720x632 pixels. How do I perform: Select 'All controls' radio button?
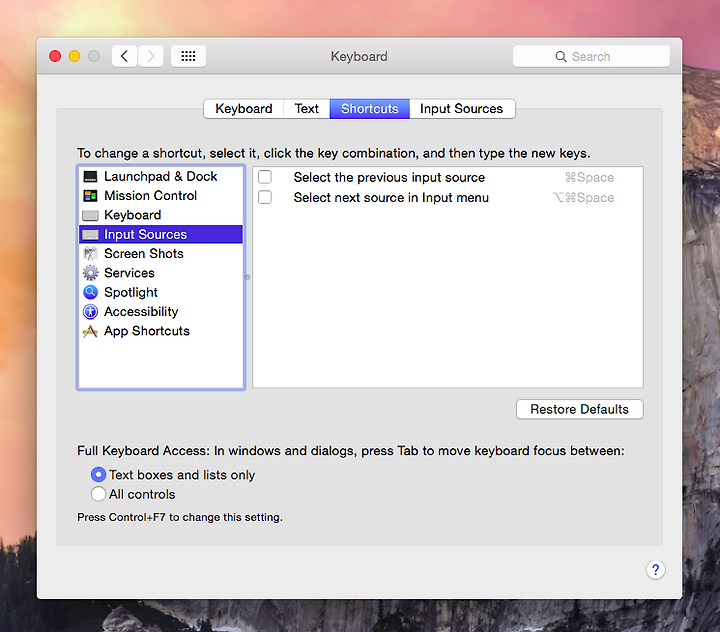tap(98, 494)
